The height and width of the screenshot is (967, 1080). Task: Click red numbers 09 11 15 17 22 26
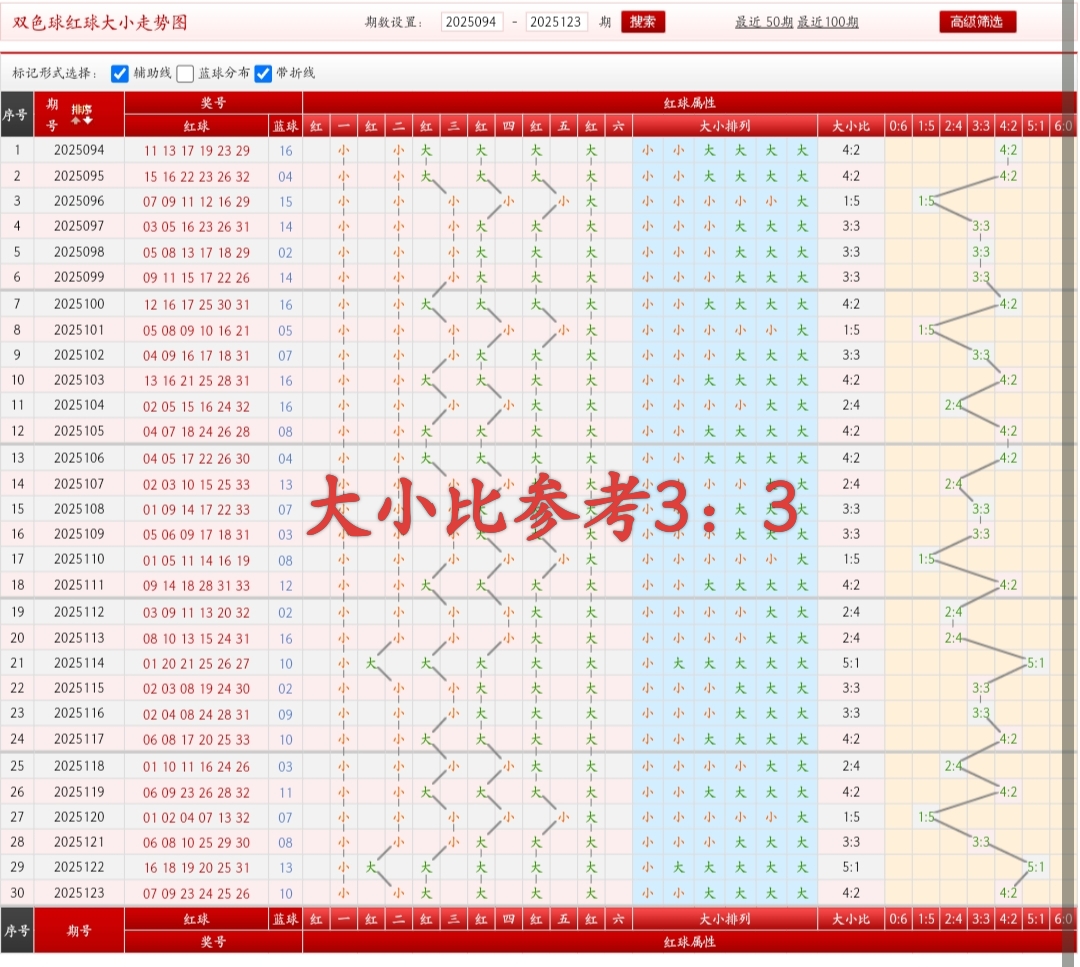coord(196,278)
